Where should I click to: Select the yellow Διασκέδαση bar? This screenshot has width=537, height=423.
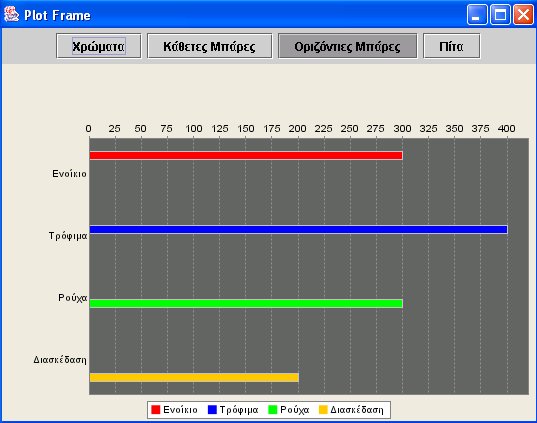pyautogui.click(x=194, y=377)
